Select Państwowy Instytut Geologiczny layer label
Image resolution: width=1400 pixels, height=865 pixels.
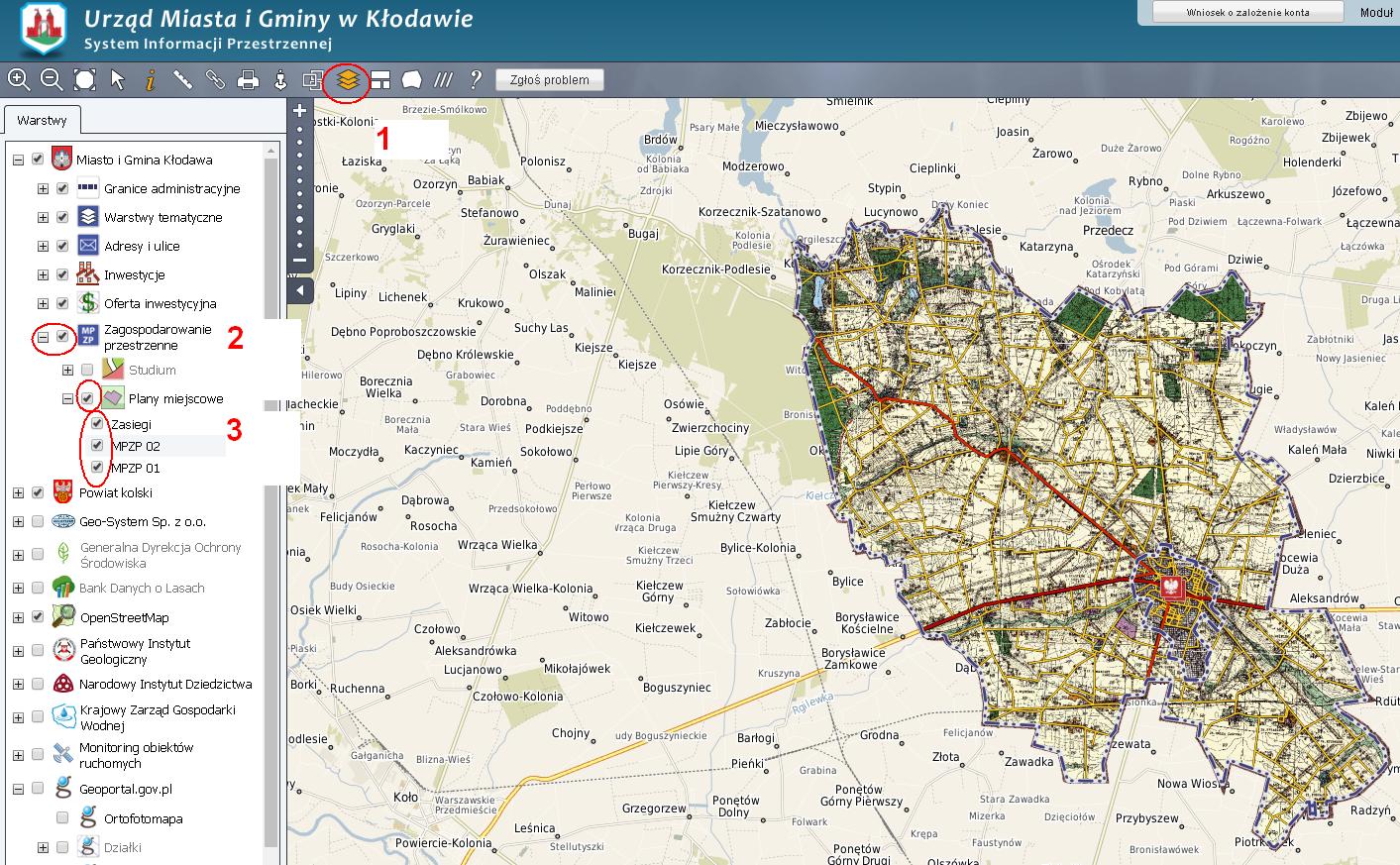coord(135,651)
